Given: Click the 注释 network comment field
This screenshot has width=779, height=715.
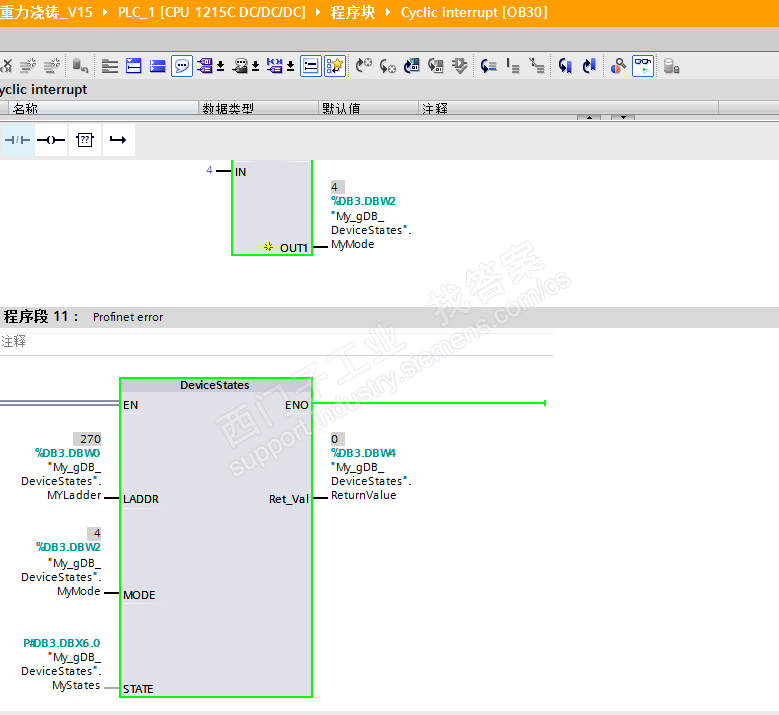Looking at the screenshot, I should (x=276, y=341).
